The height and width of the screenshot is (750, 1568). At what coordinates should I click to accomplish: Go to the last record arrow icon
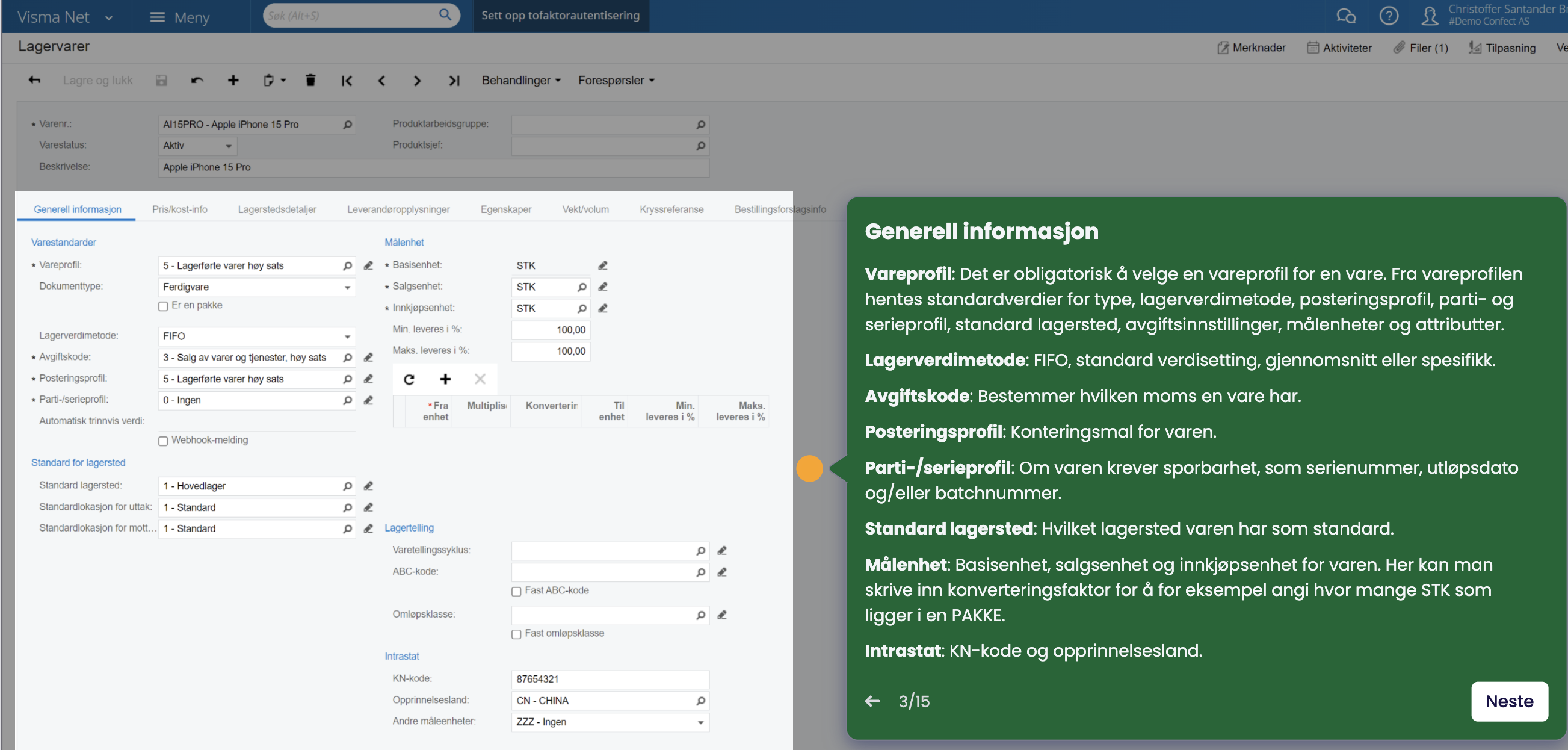(x=454, y=81)
